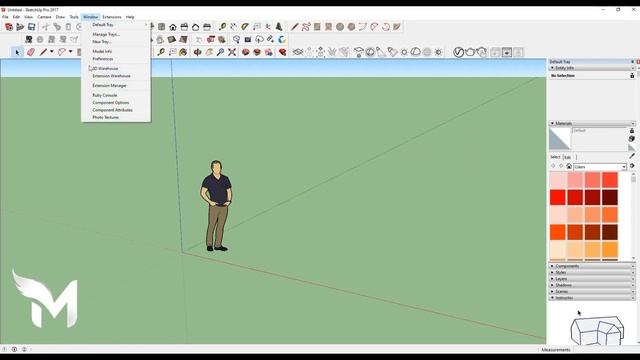The width and height of the screenshot is (640, 360).
Task: Open Ruby Console from Window menu
Action: pyautogui.click(x=116, y=95)
